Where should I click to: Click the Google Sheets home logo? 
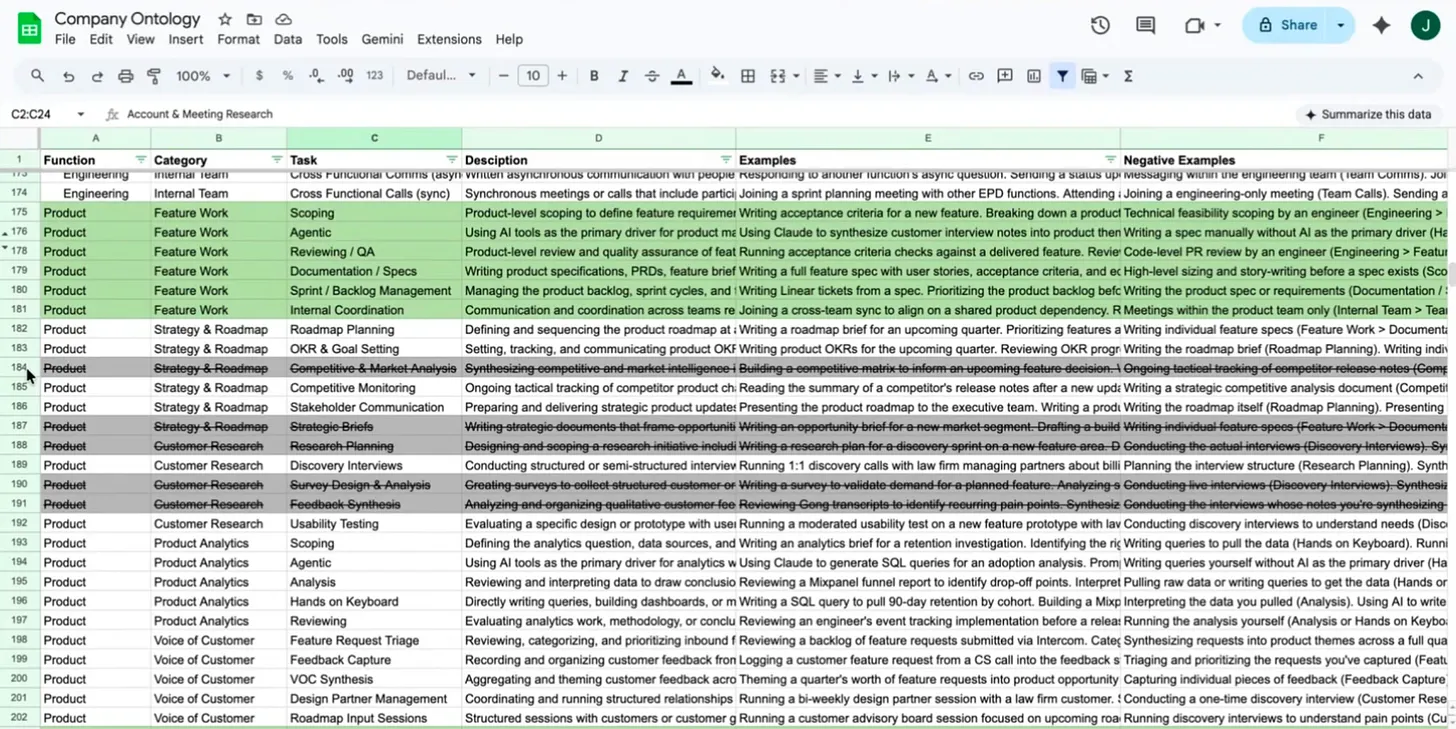(x=29, y=27)
